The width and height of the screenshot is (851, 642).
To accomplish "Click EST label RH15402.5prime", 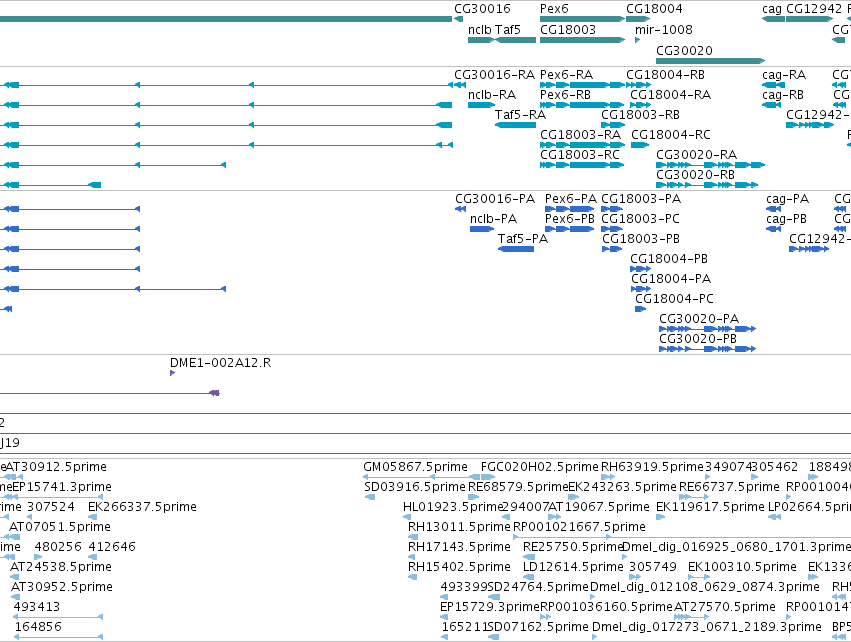I will (459, 567).
